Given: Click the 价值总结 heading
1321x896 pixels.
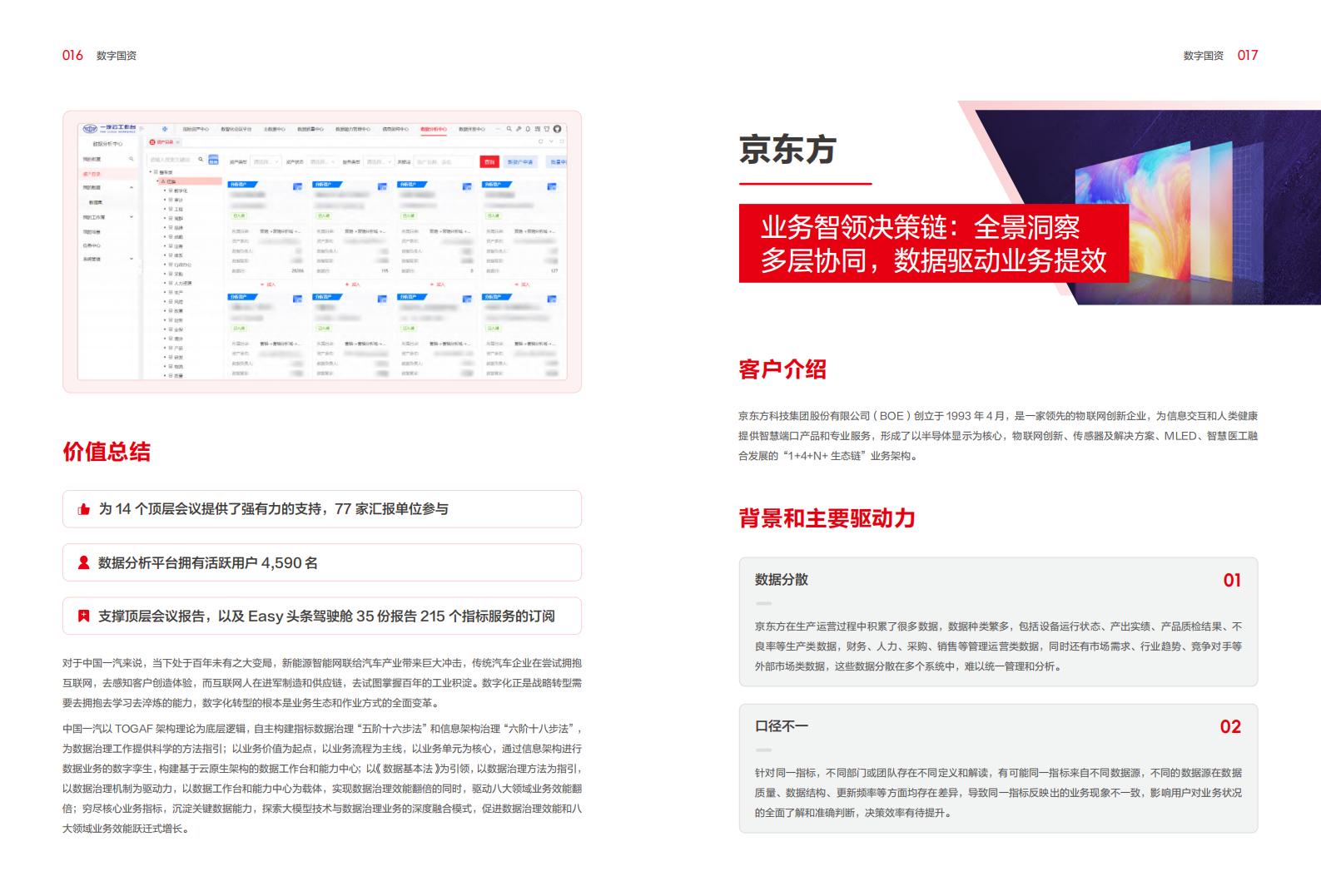Looking at the screenshot, I should (107, 452).
